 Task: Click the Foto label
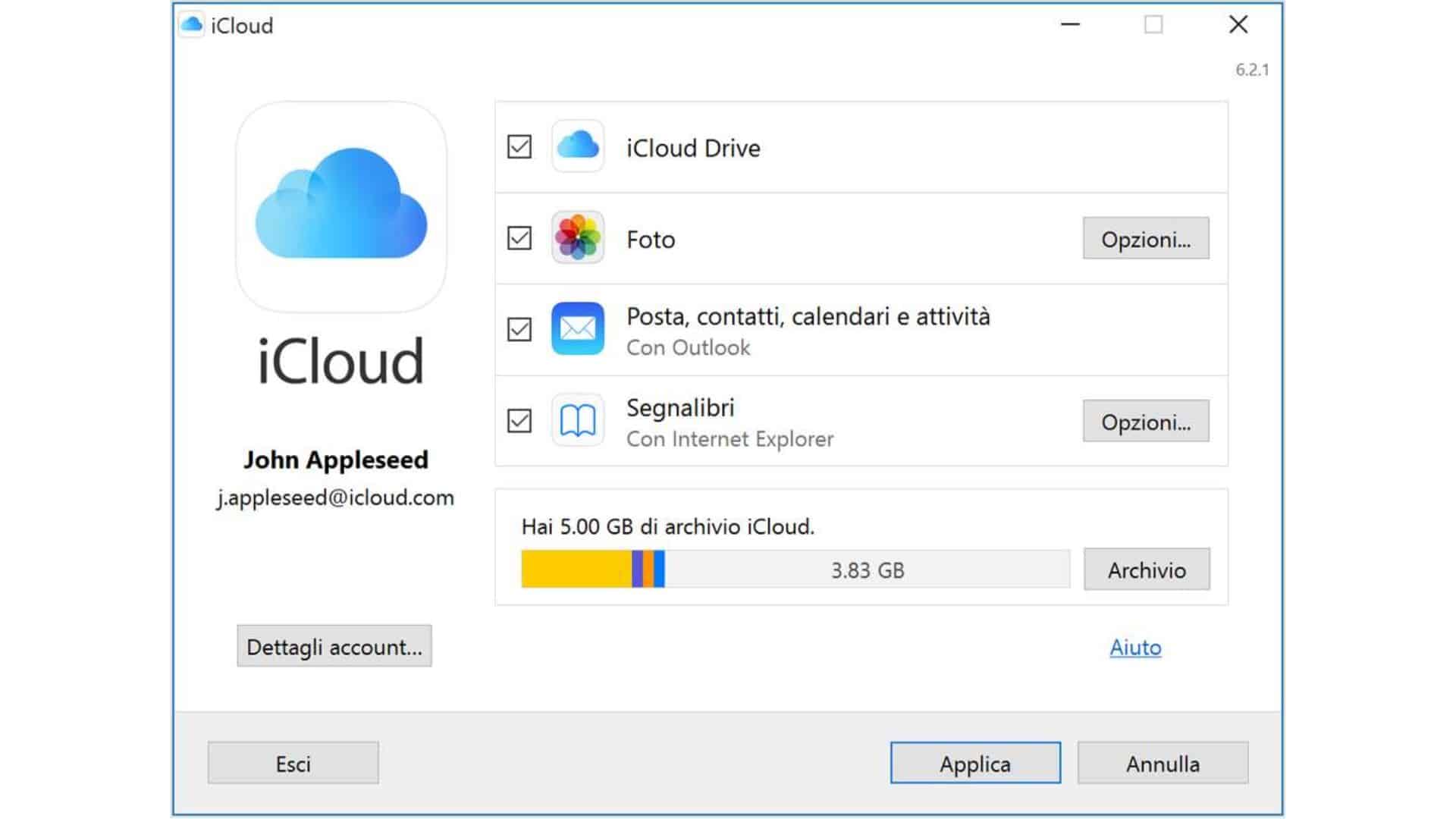tap(651, 240)
